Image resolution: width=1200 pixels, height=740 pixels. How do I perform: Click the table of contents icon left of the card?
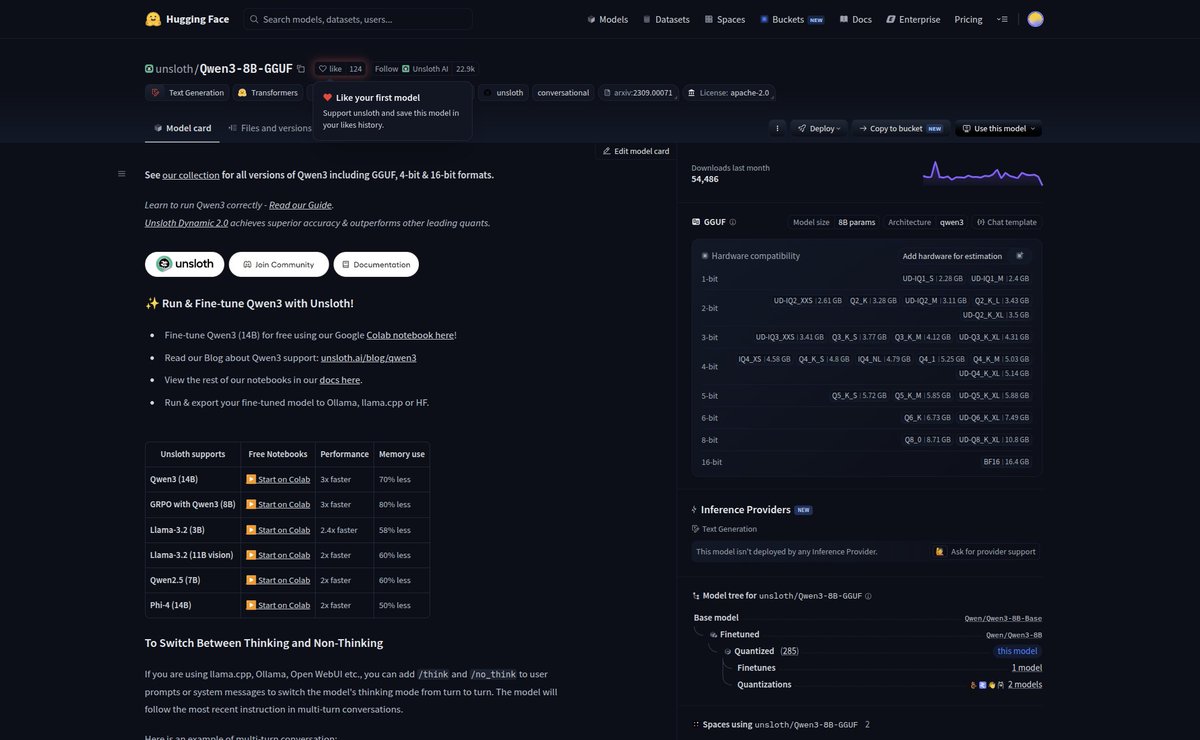(x=122, y=174)
